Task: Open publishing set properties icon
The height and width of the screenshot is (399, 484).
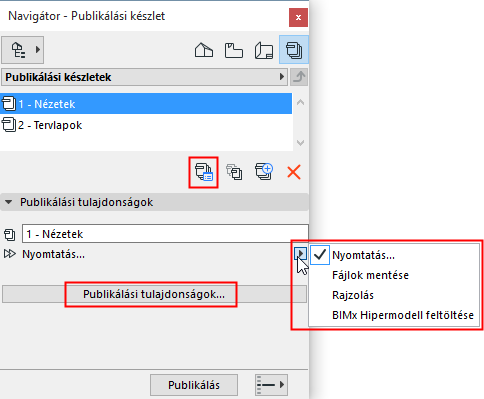Action: pos(203,172)
